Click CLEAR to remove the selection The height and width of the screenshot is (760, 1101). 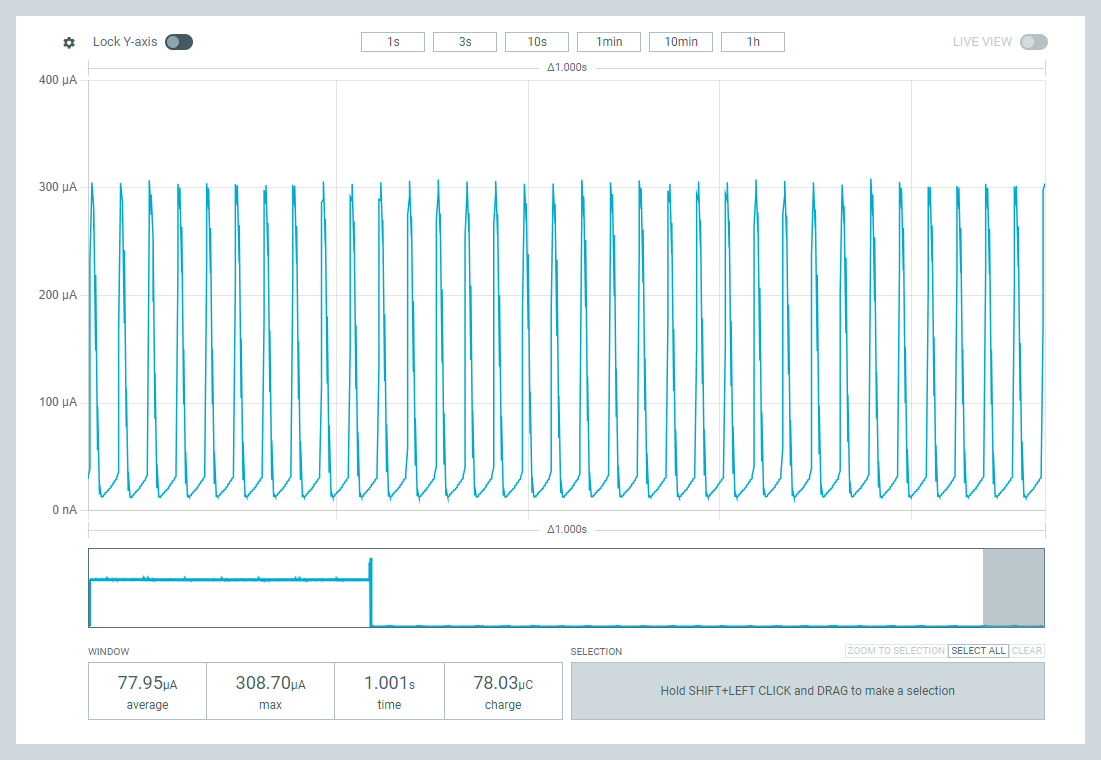click(1027, 651)
